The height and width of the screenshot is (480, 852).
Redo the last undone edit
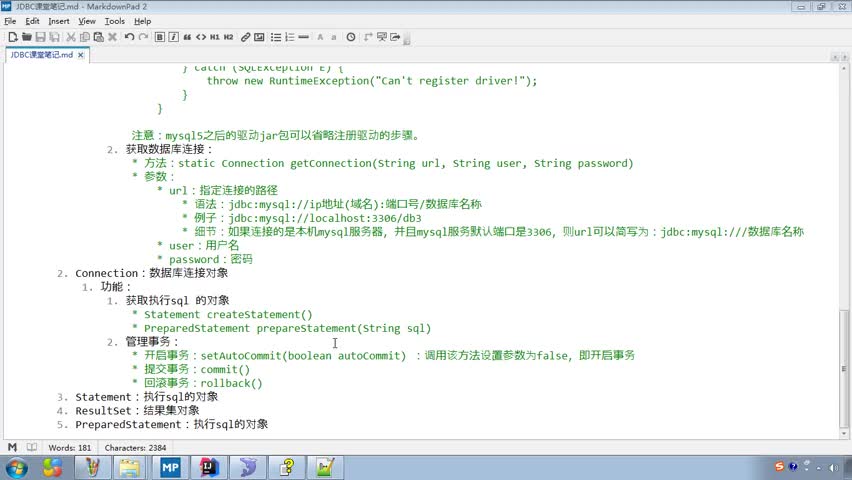pos(143,37)
